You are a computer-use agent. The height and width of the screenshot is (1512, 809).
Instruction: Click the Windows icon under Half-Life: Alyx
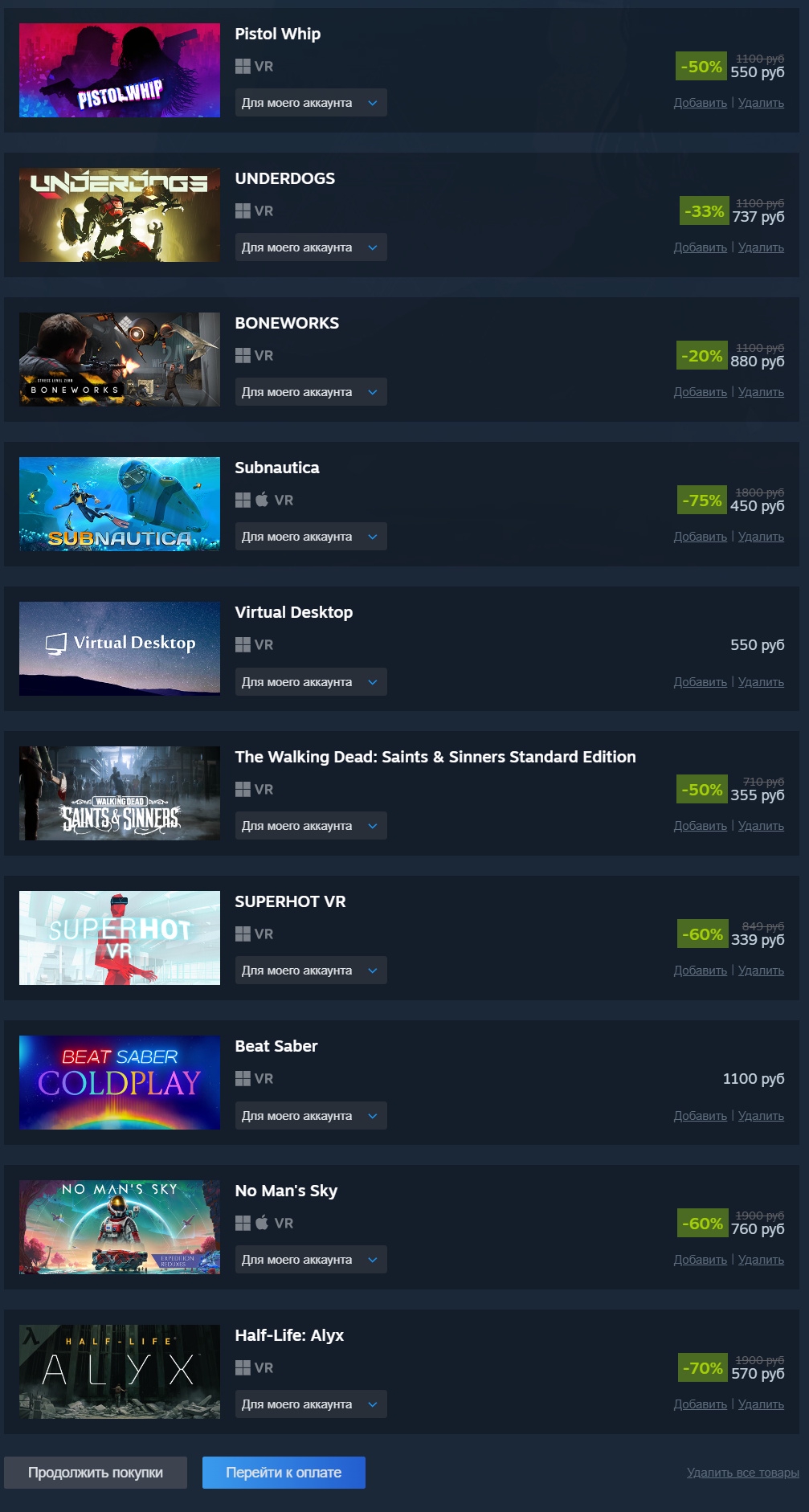click(243, 1367)
